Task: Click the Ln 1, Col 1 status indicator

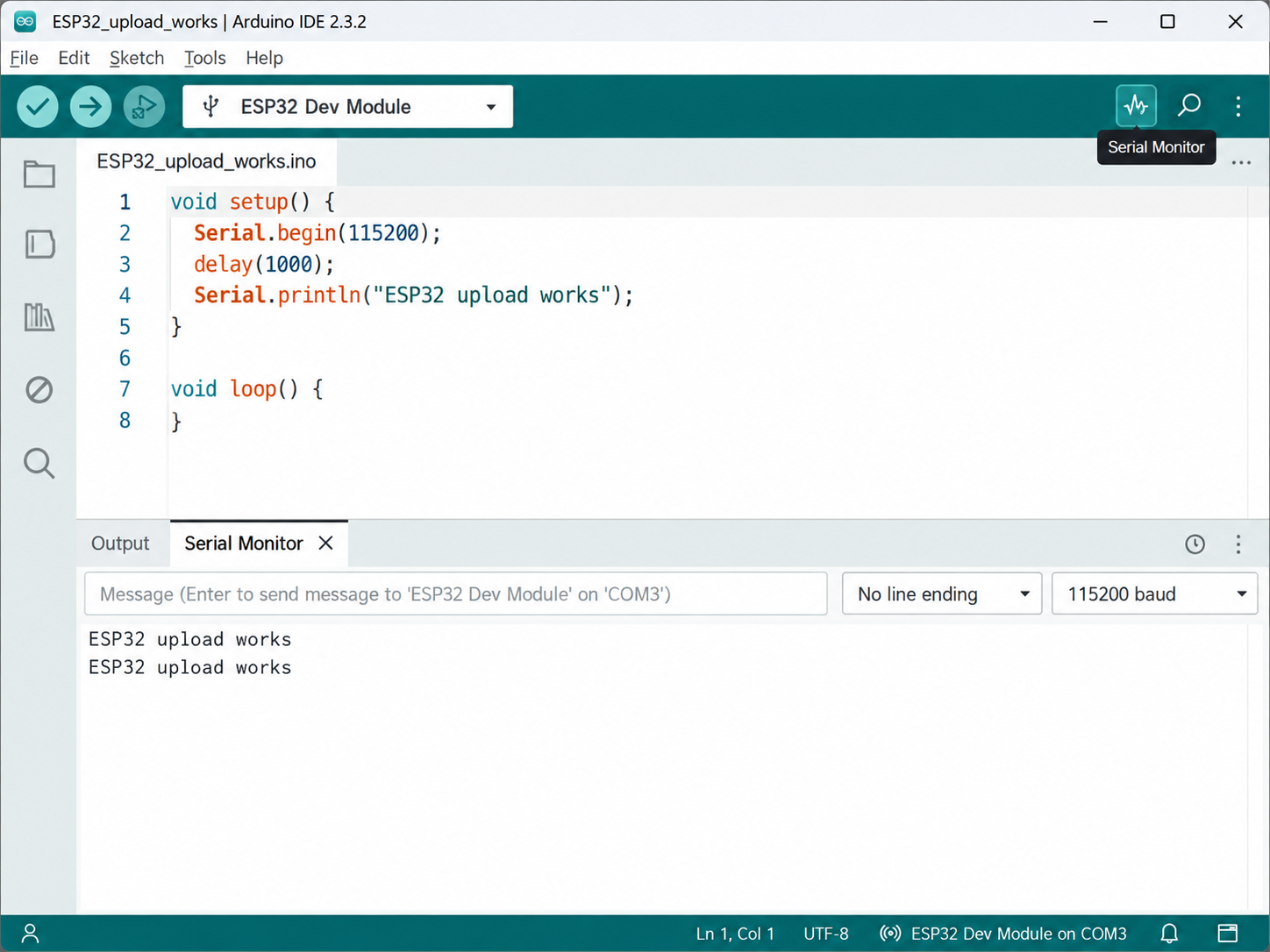Action: pyautogui.click(x=735, y=934)
